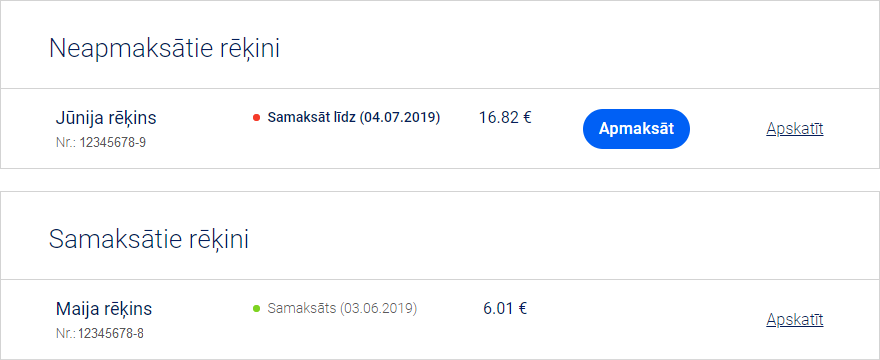Select the Jūnija rēķins invoice title
880x360 pixels.
(106, 118)
